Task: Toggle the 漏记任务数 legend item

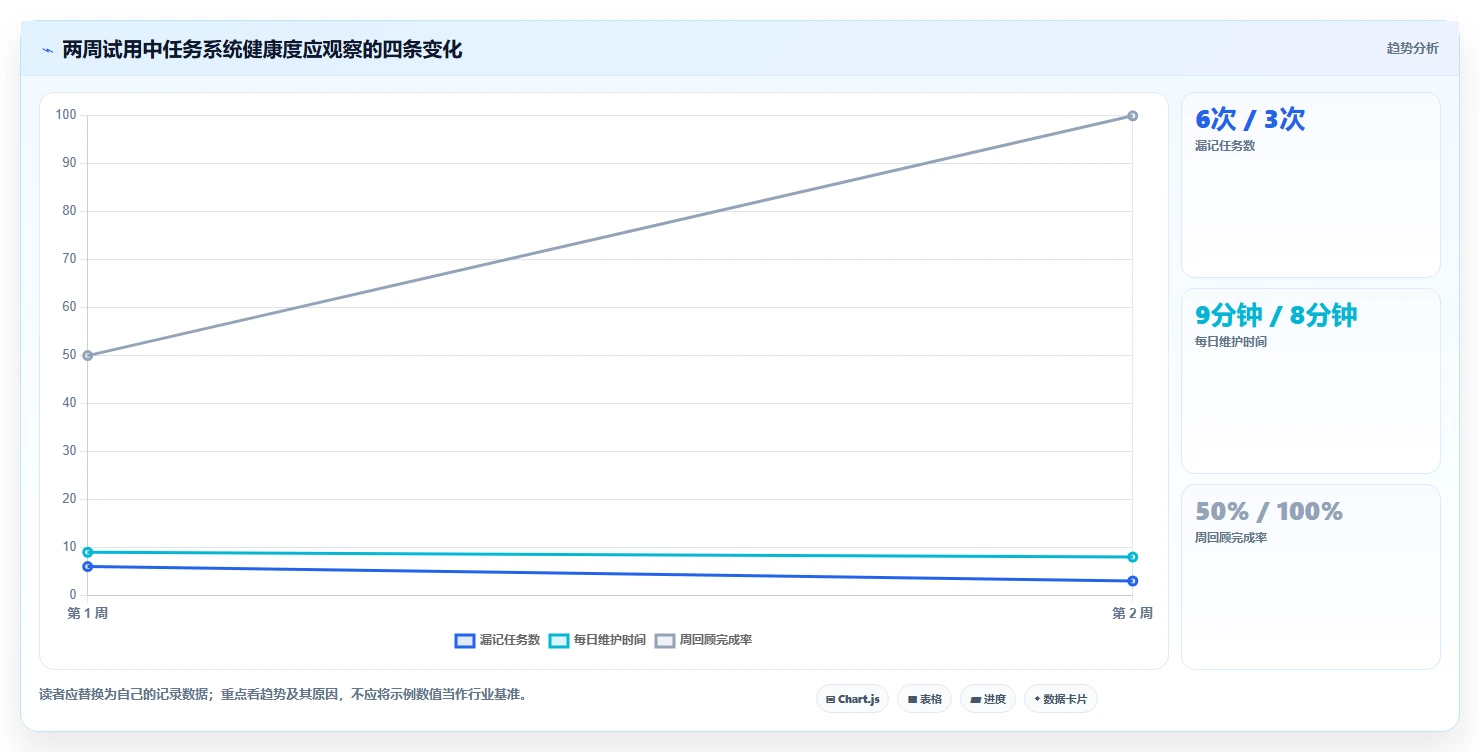Action: point(497,640)
